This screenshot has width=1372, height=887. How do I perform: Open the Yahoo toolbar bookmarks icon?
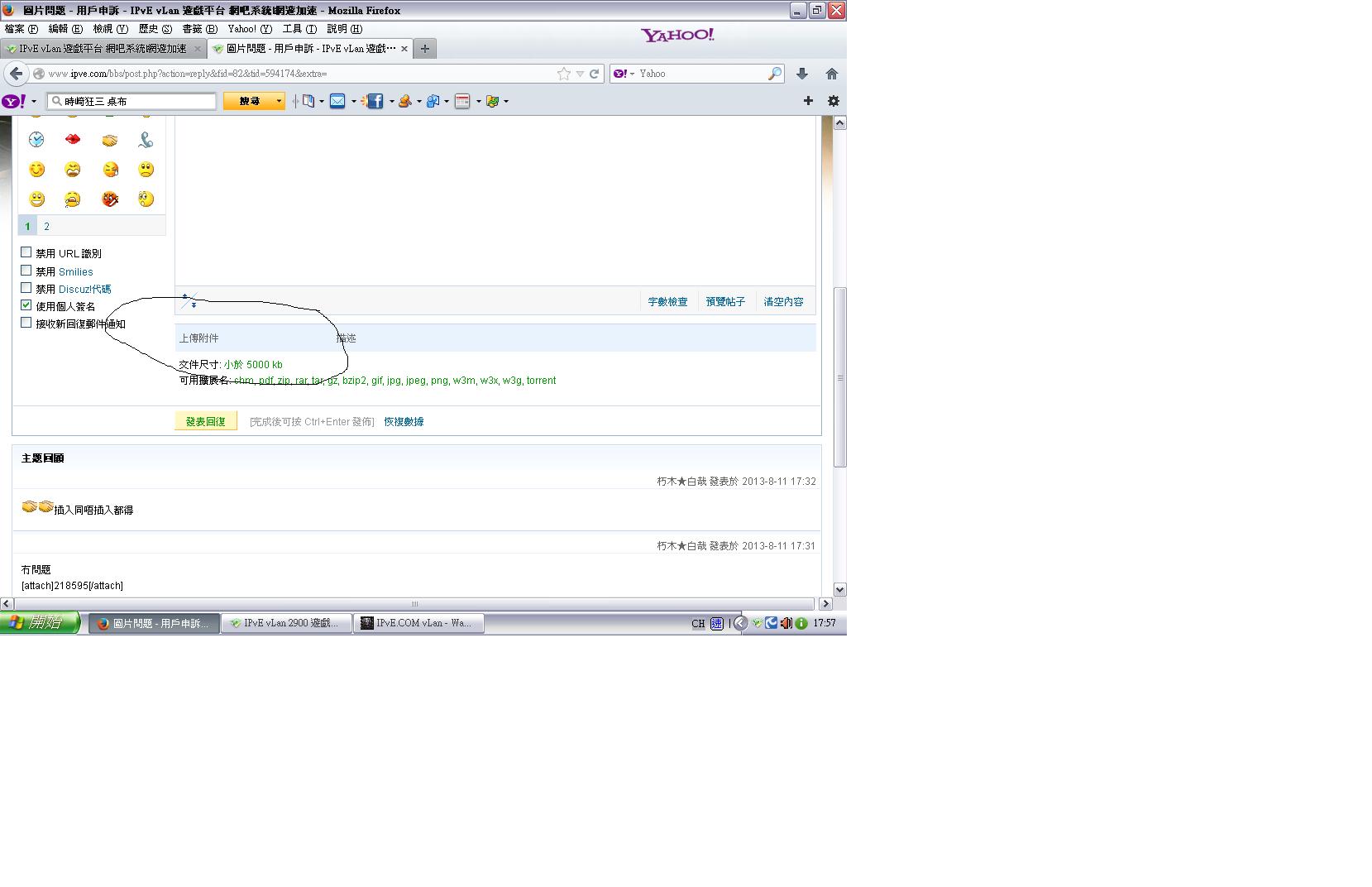pyautogui.click(x=308, y=101)
